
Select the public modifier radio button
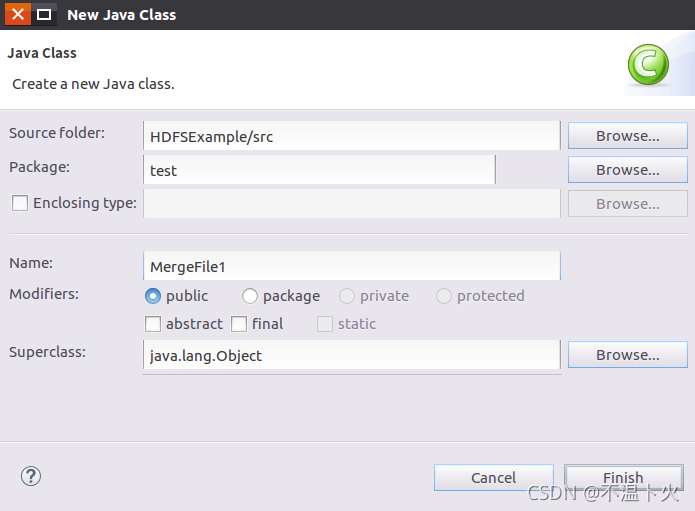153,296
